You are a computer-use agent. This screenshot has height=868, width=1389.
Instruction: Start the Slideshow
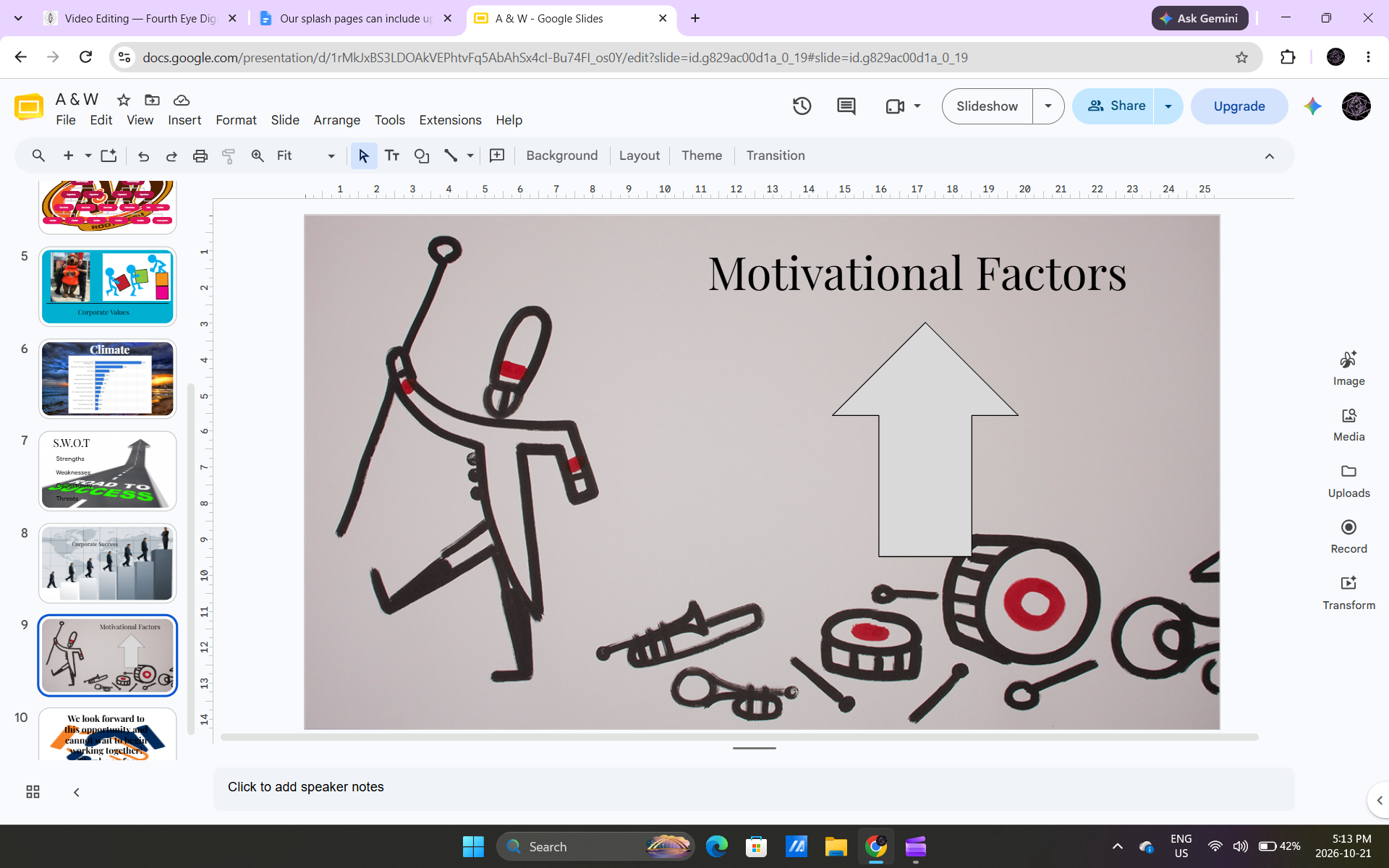click(x=987, y=106)
